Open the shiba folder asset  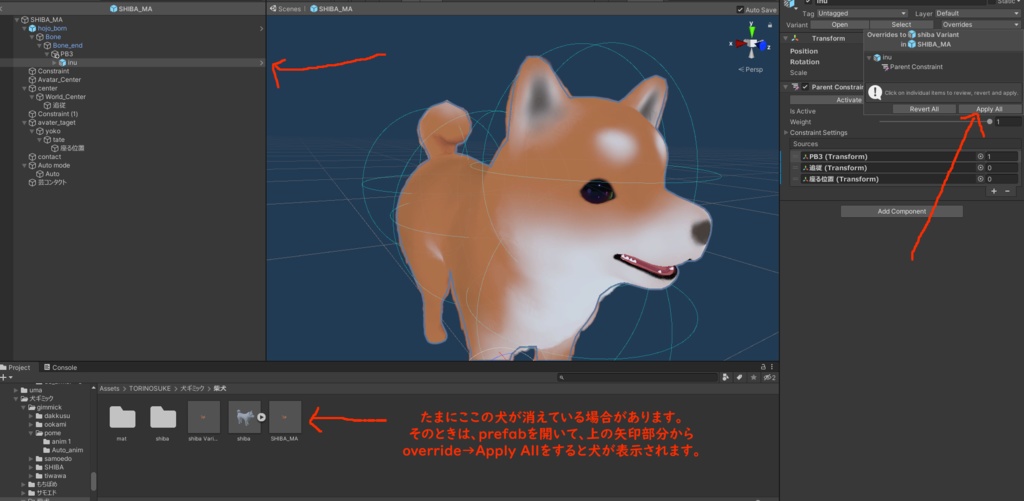click(163, 417)
